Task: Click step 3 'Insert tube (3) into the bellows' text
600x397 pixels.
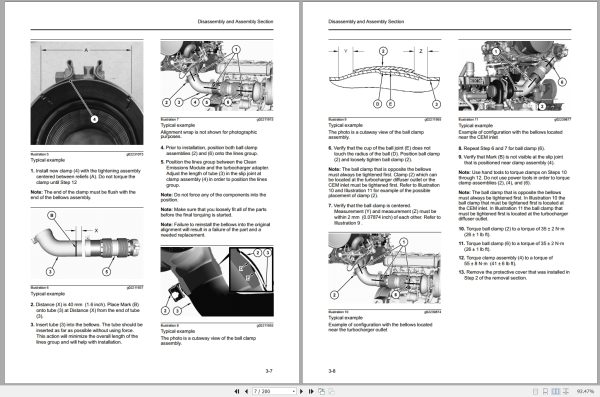Action: point(86,333)
